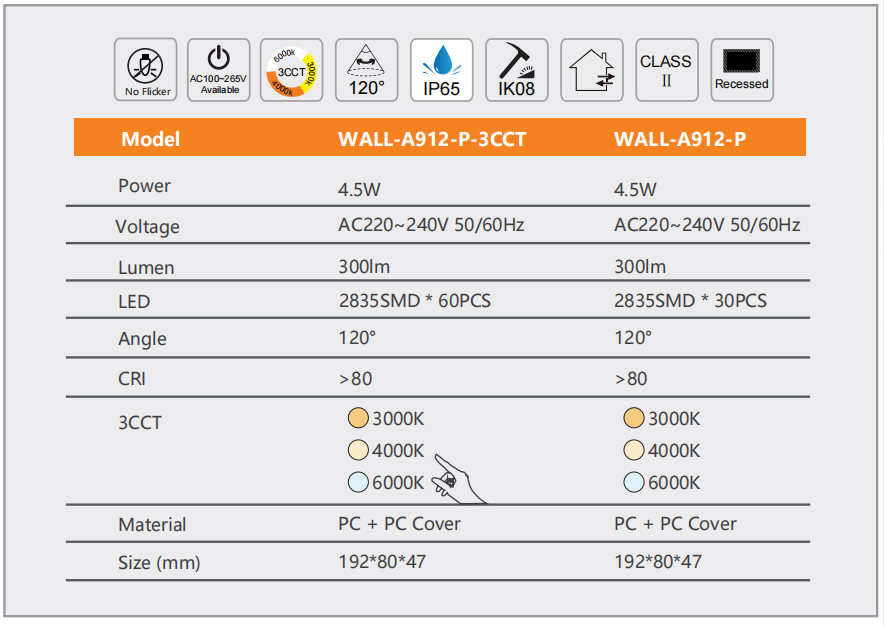
Task: Click the Recessed mounting icon
Action: 741,70
